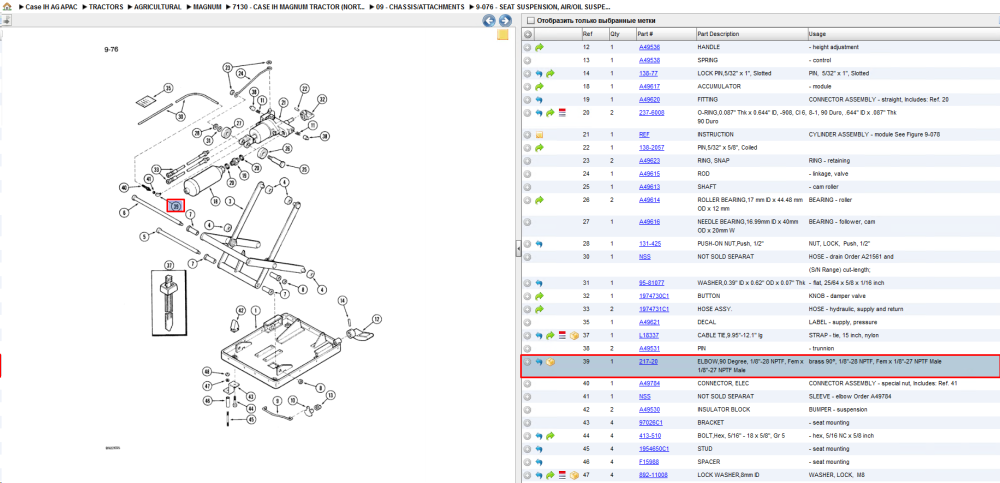Add HANDLE row 12 using its circle button
Viewport: 1000px width, 483px height.
(527, 47)
